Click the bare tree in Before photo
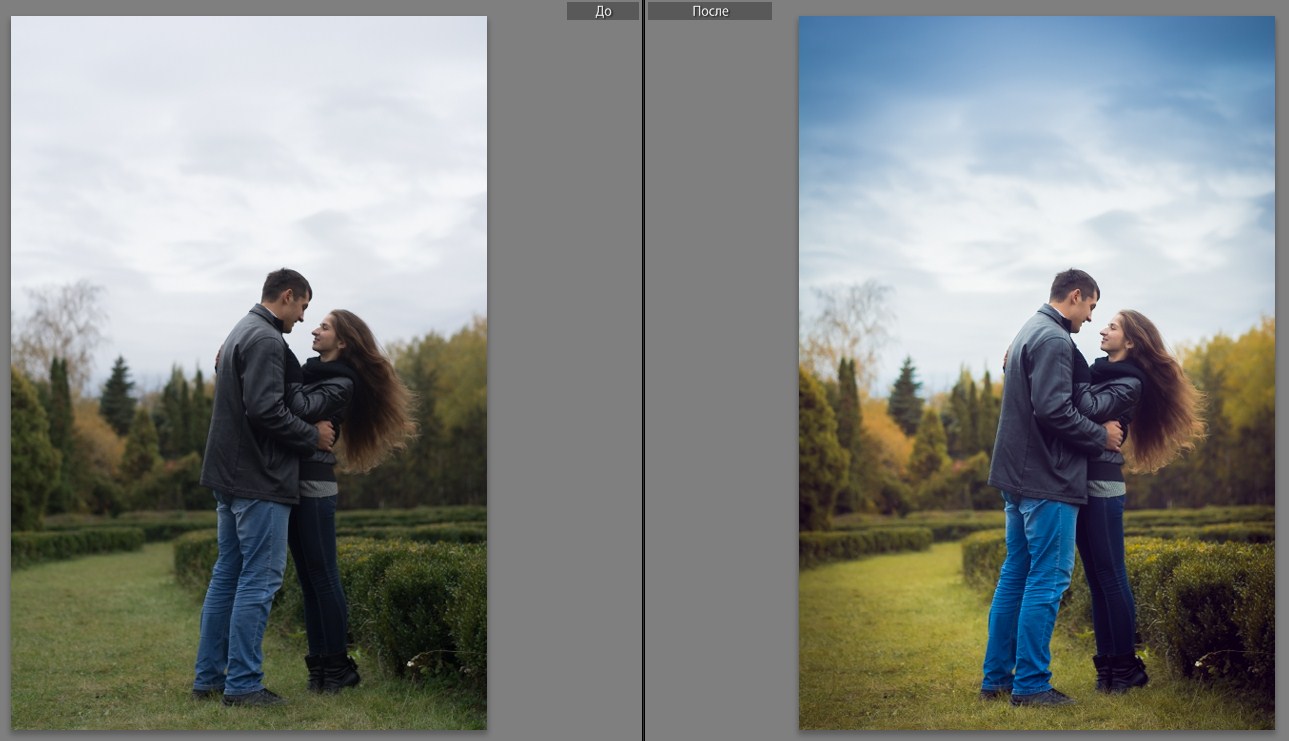Image resolution: width=1289 pixels, height=741 pixels. [x=60, y=322]
